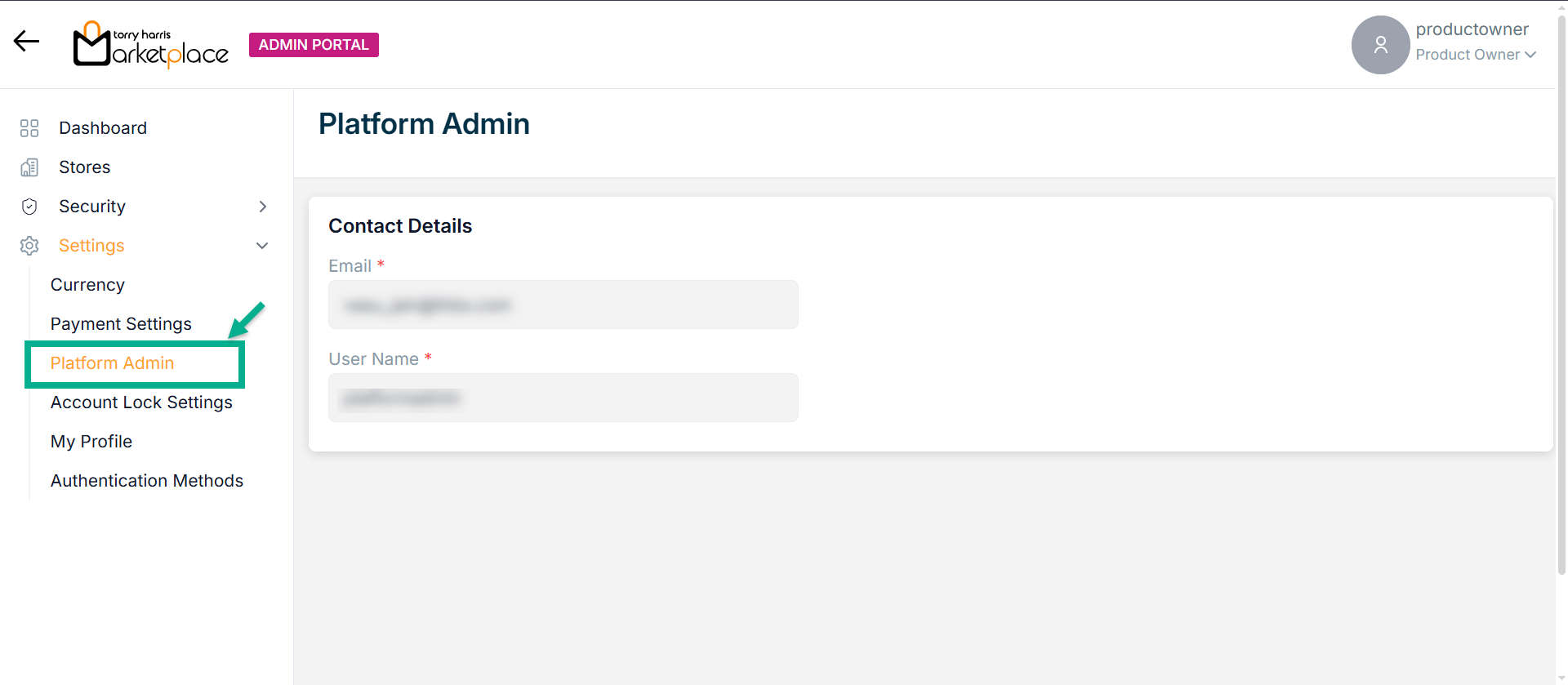Click the back arrow icon
This screenshot has width=1568, height=685.
[x=26, y=42]
